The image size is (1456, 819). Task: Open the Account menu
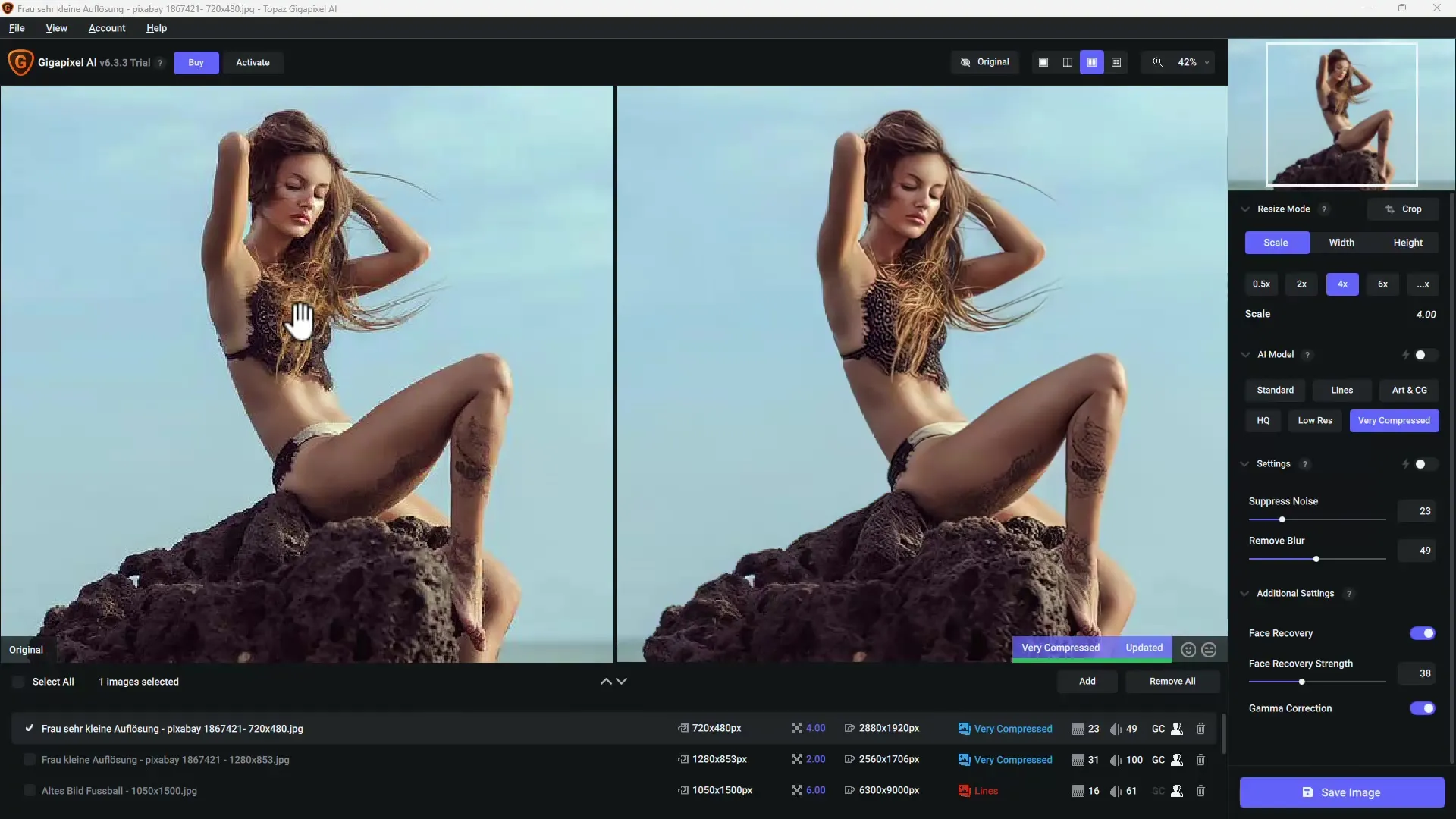107,27
